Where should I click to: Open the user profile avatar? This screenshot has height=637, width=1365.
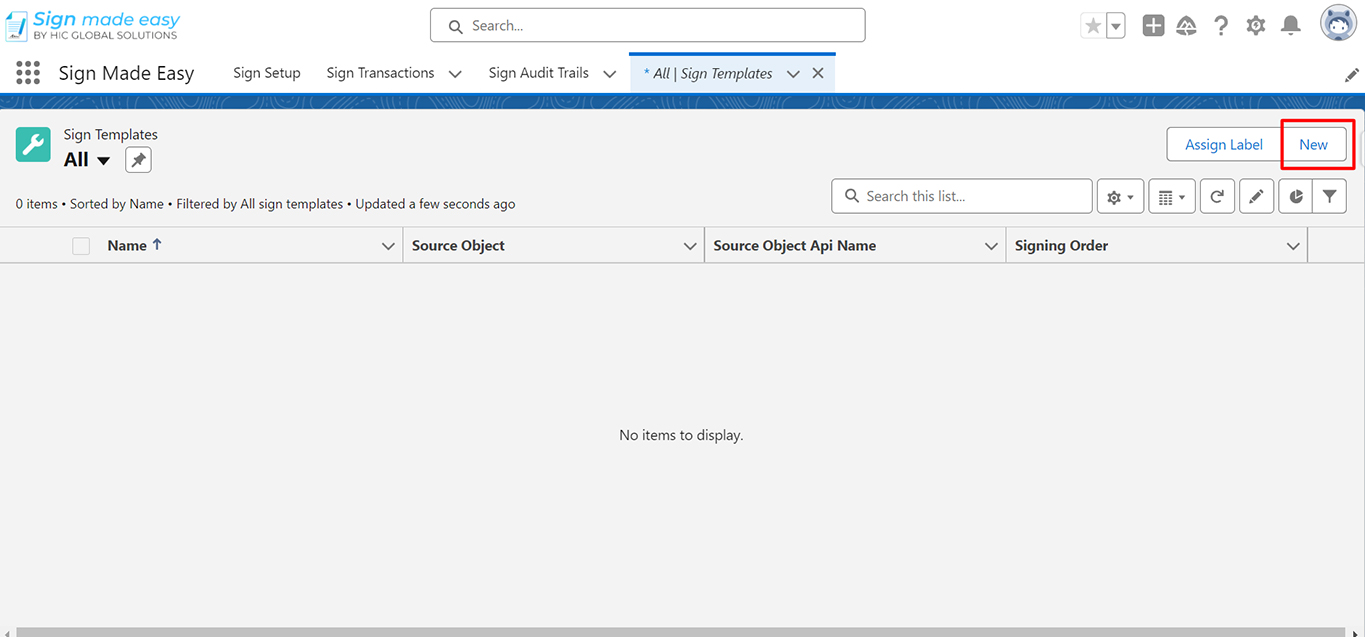pyautogui.click(x=1338, y=24)
